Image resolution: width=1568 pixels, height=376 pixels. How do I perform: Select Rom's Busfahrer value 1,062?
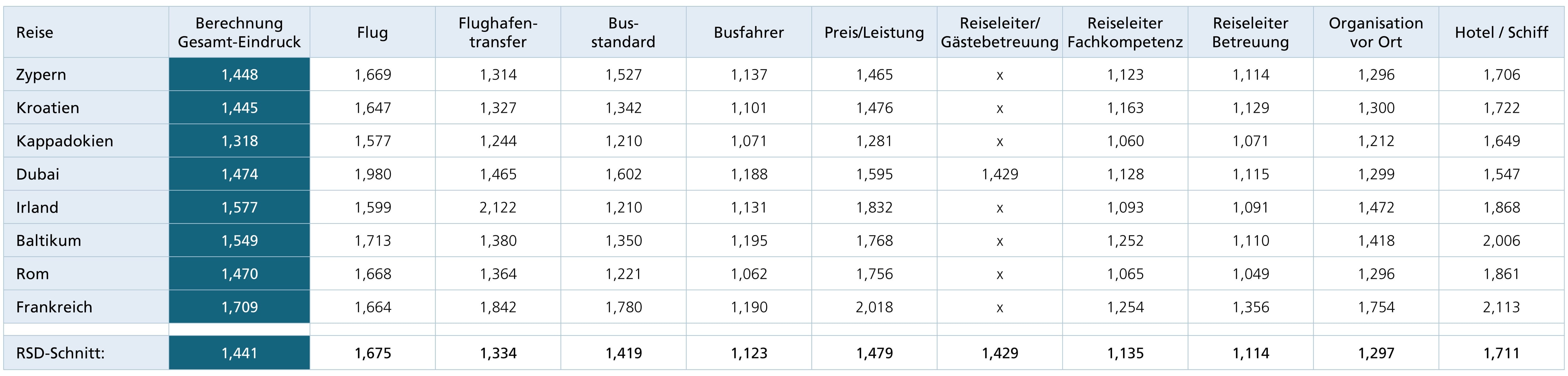[x=749, y=274]
